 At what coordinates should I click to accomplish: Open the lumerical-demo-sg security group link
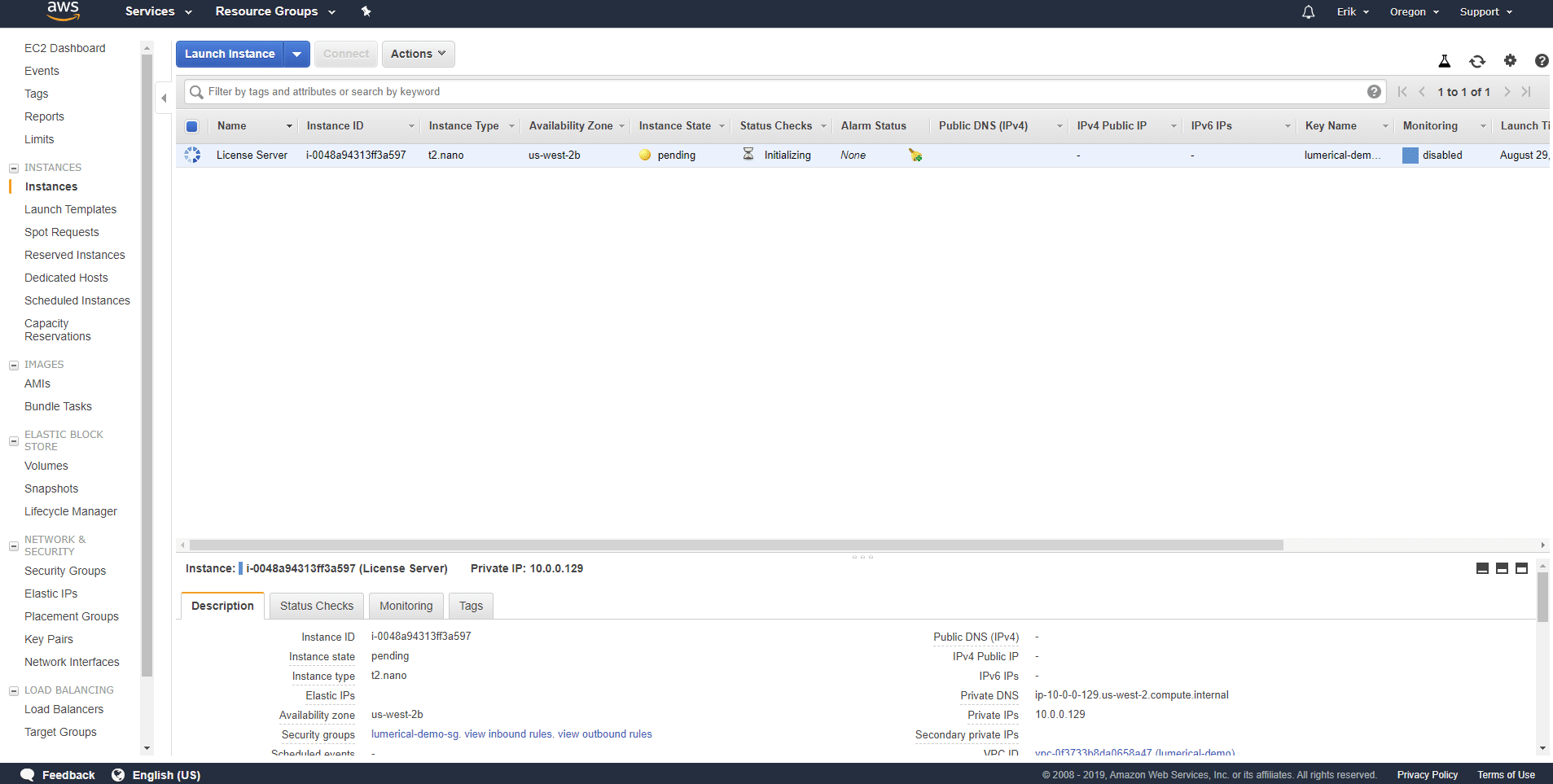[416, 734]
